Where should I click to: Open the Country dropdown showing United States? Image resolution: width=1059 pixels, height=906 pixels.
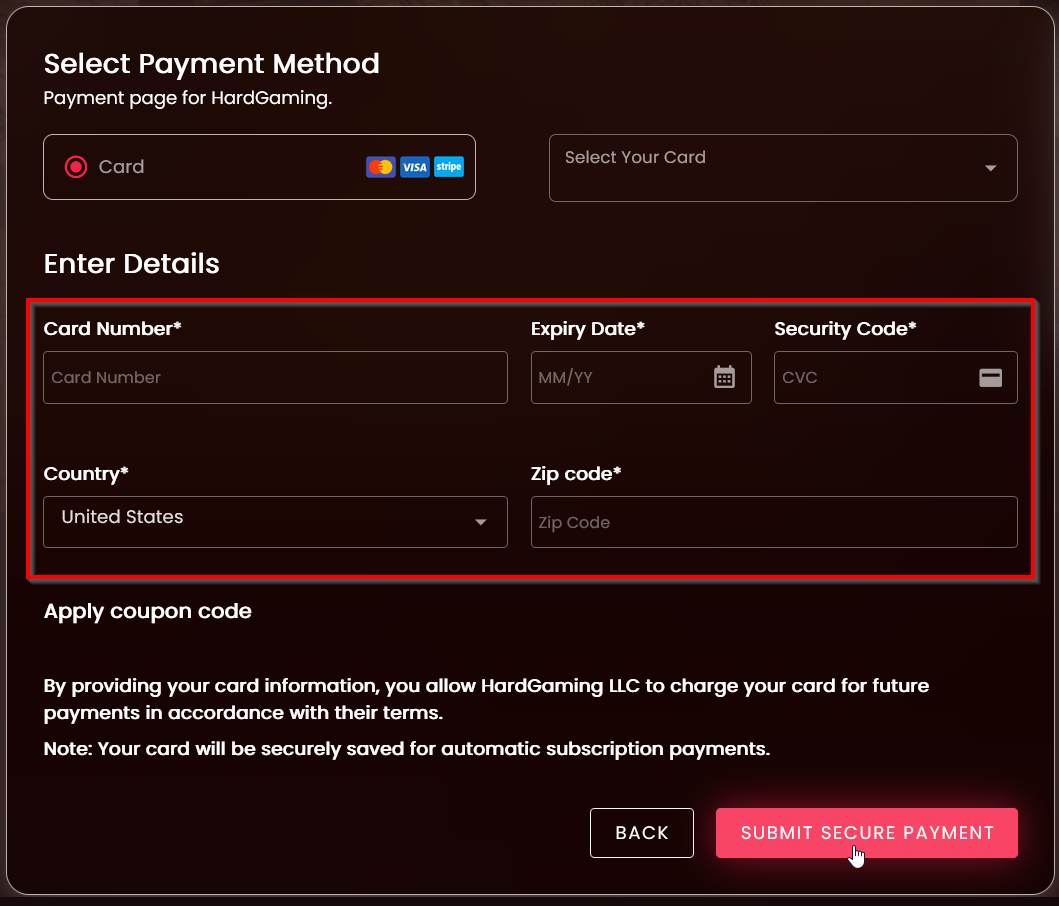(275, 522)
